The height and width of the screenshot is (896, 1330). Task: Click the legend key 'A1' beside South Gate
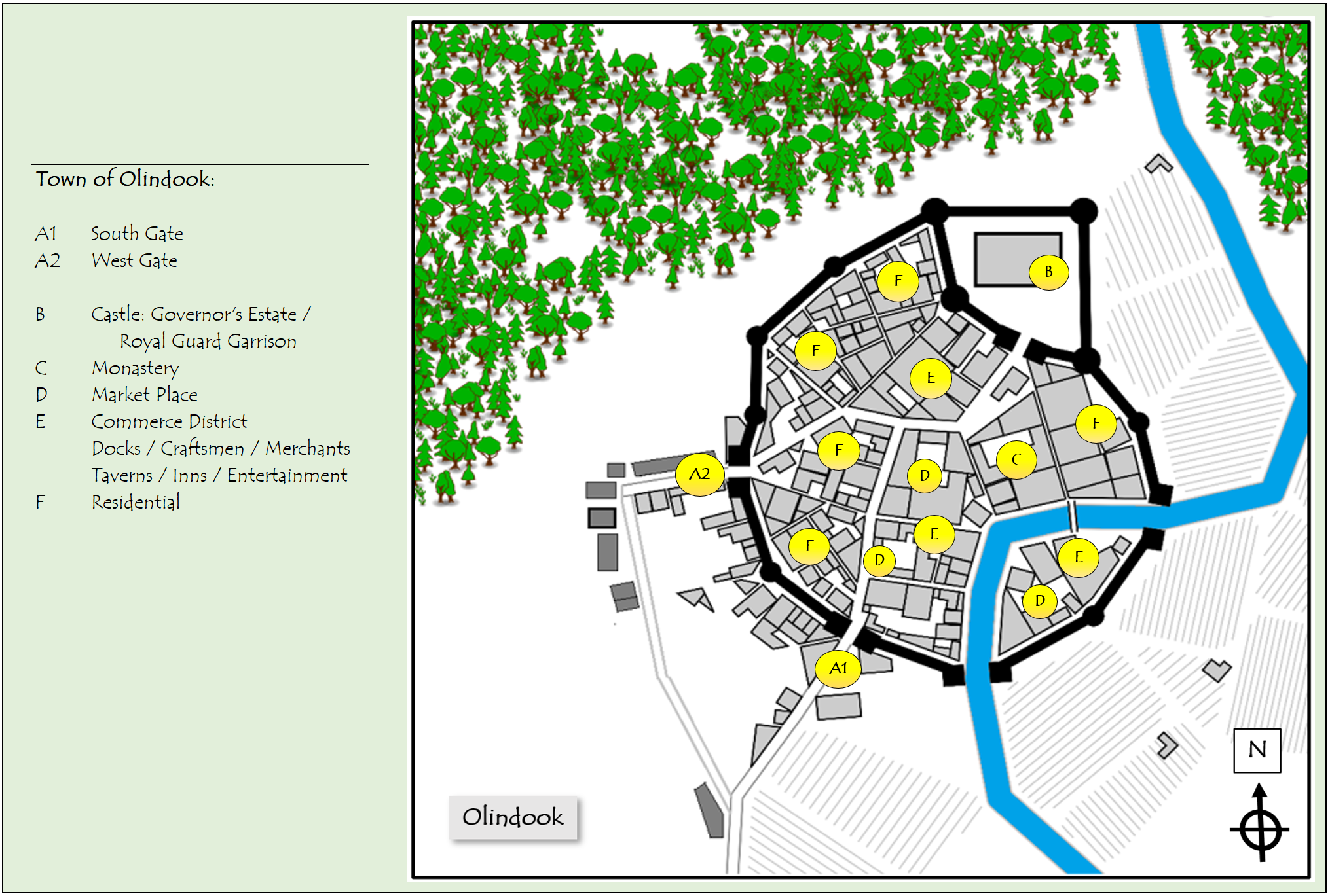[x=46, y=234]
